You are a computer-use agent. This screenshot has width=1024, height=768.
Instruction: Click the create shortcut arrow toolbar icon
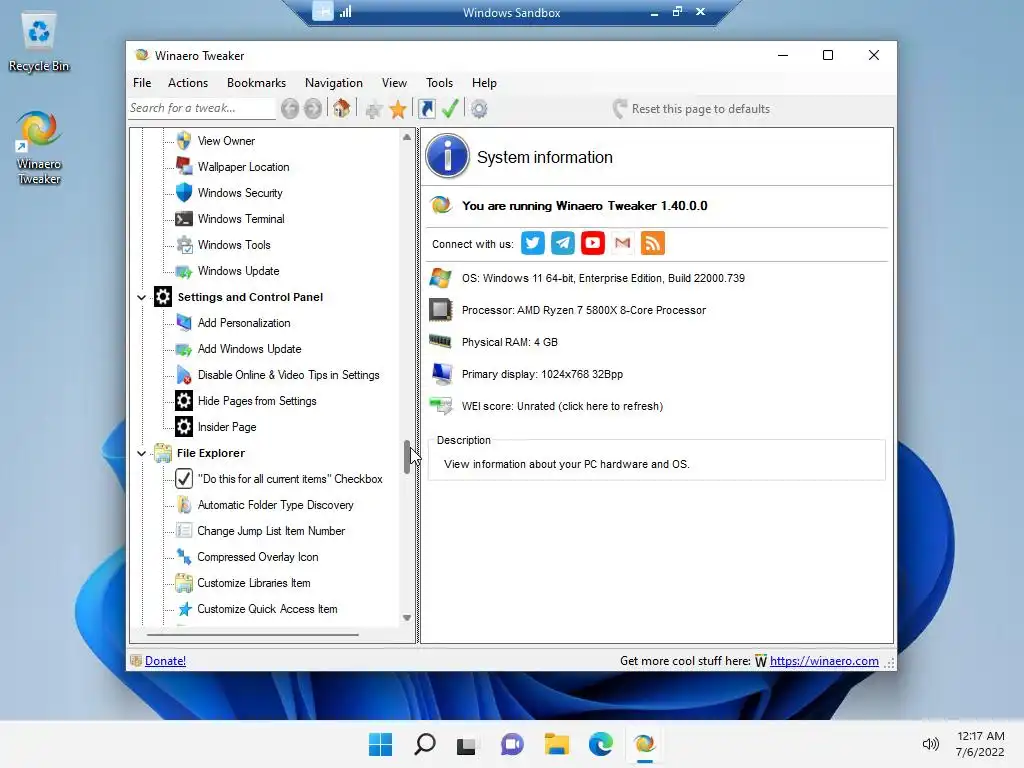427,109
